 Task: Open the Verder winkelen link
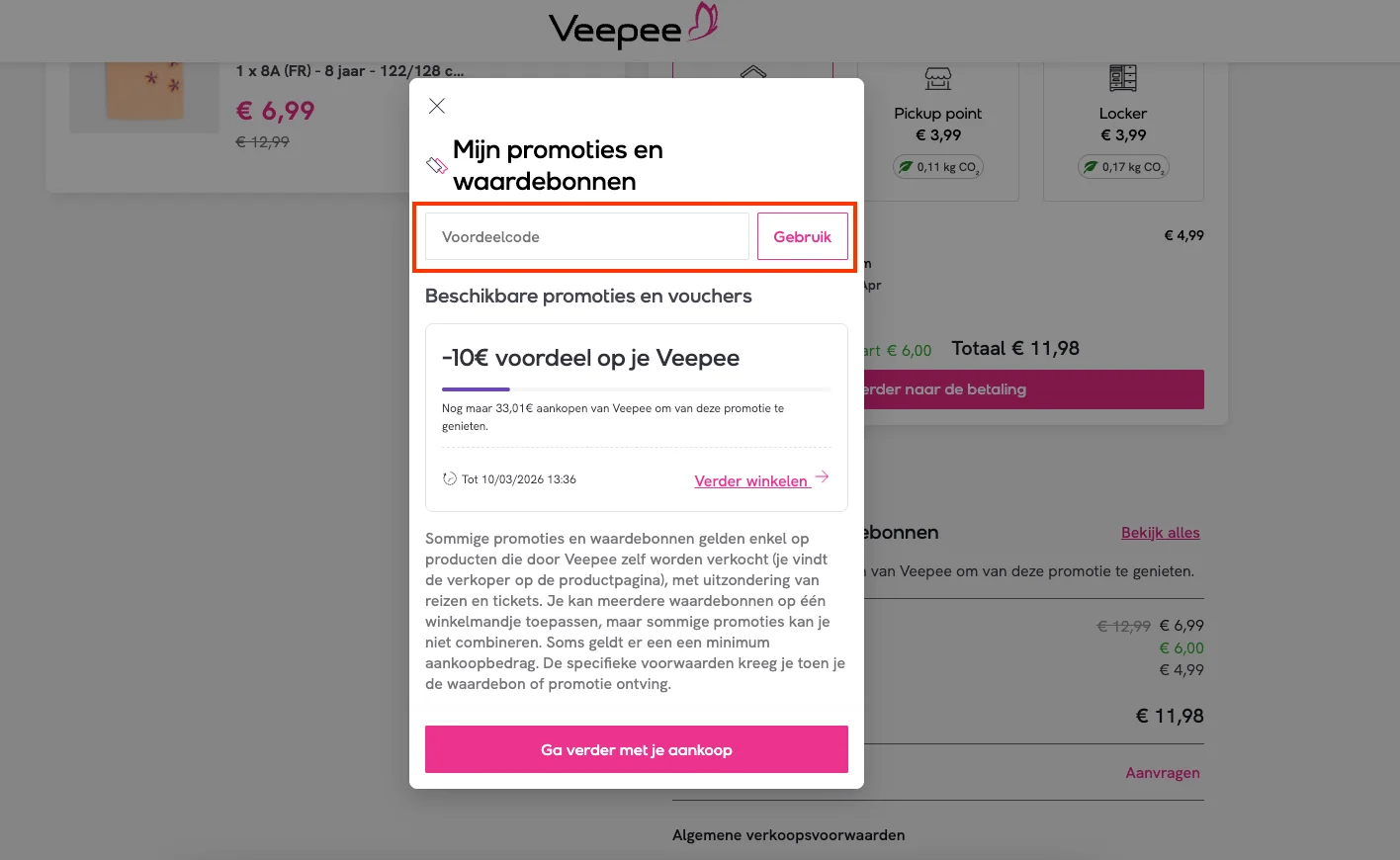[752, 480]
